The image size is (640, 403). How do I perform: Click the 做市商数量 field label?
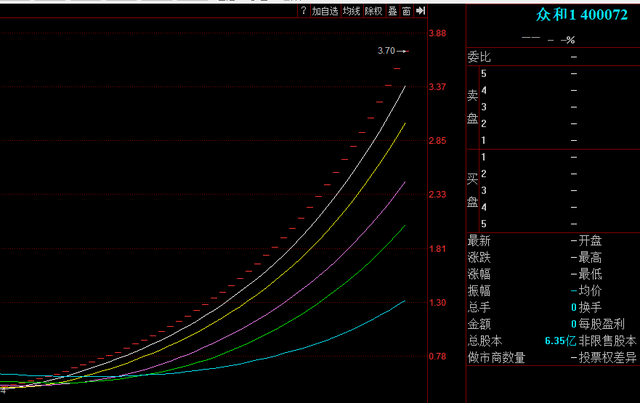point(496,357)
